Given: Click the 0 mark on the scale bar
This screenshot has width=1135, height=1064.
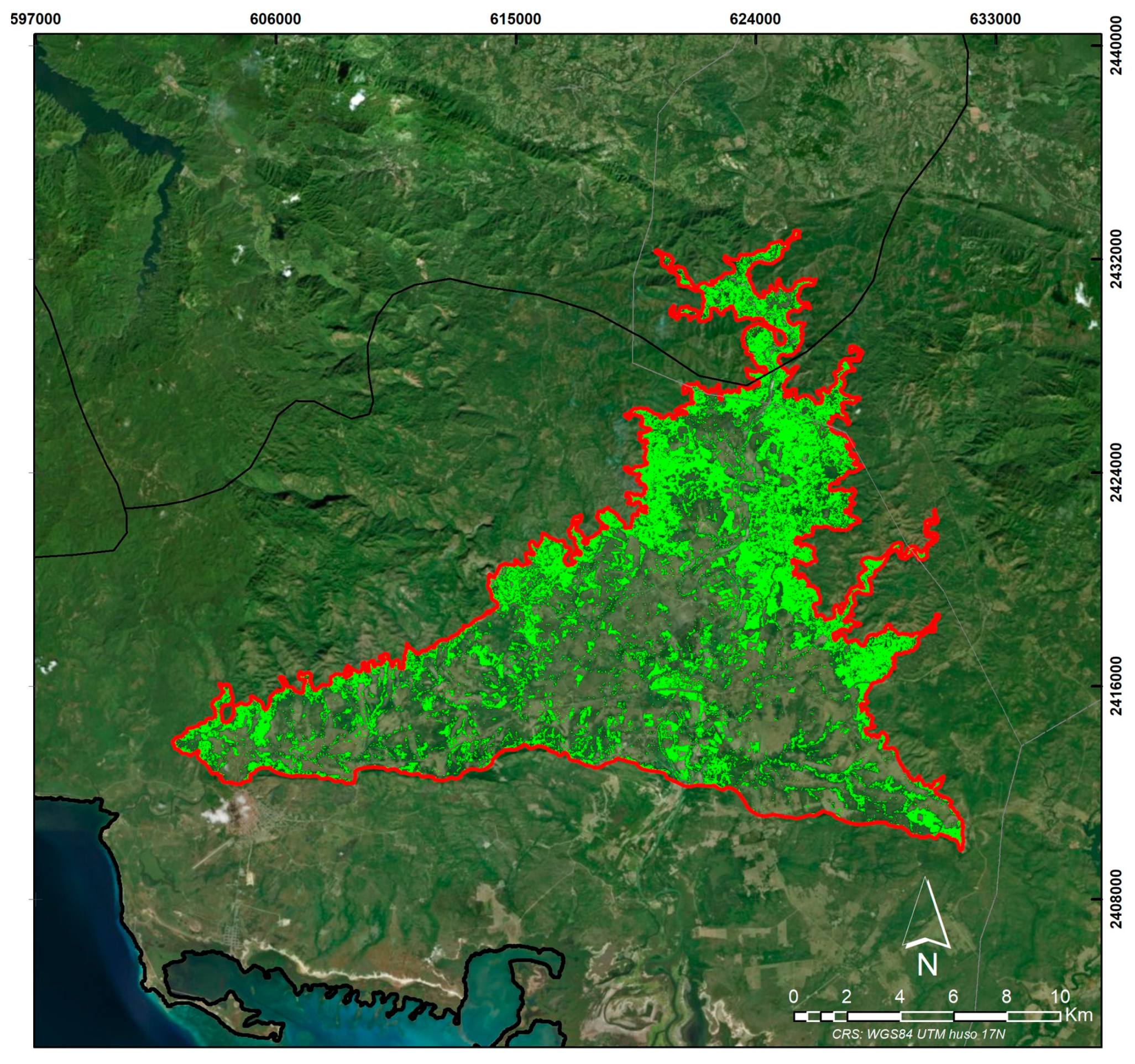Looking at the screenshot, I should (x=793, y=997).
